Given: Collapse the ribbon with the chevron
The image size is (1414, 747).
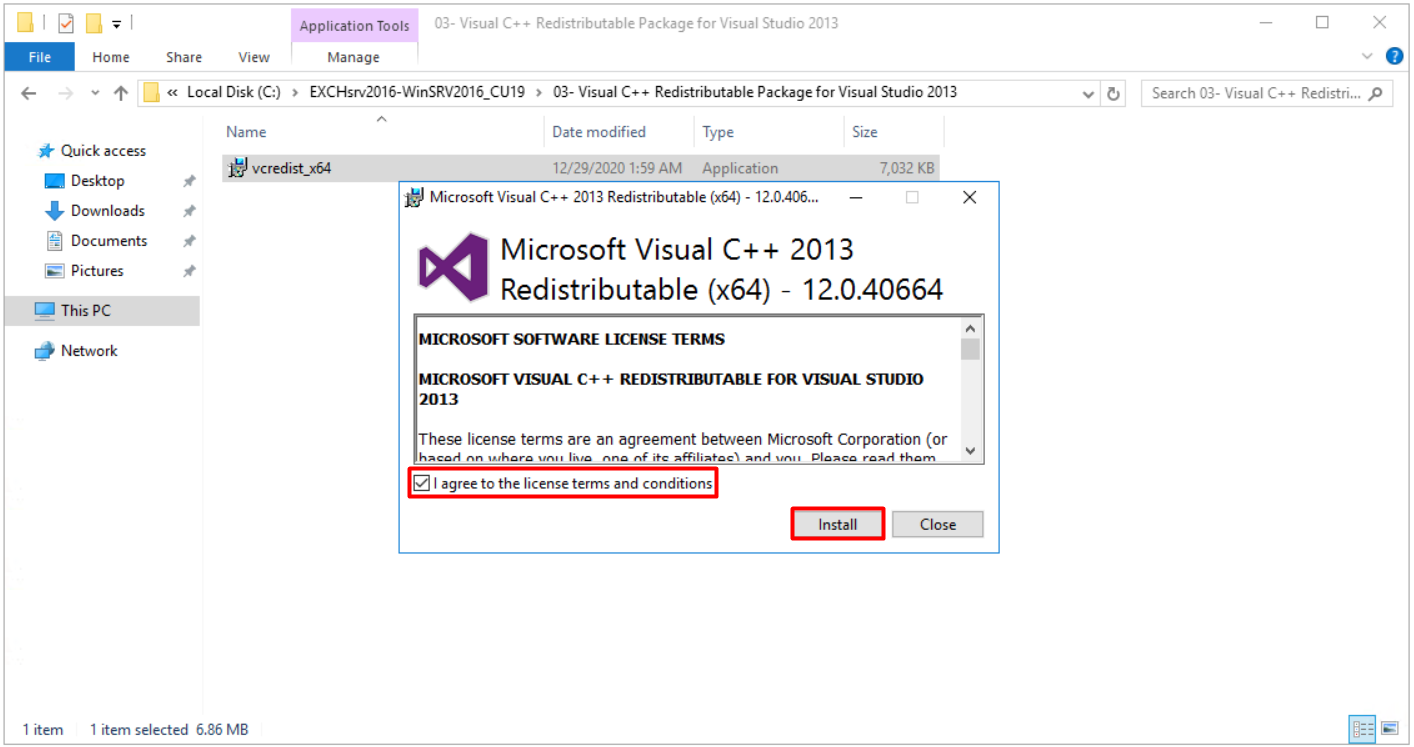Looking at the screenshot, I should 1369,56.
